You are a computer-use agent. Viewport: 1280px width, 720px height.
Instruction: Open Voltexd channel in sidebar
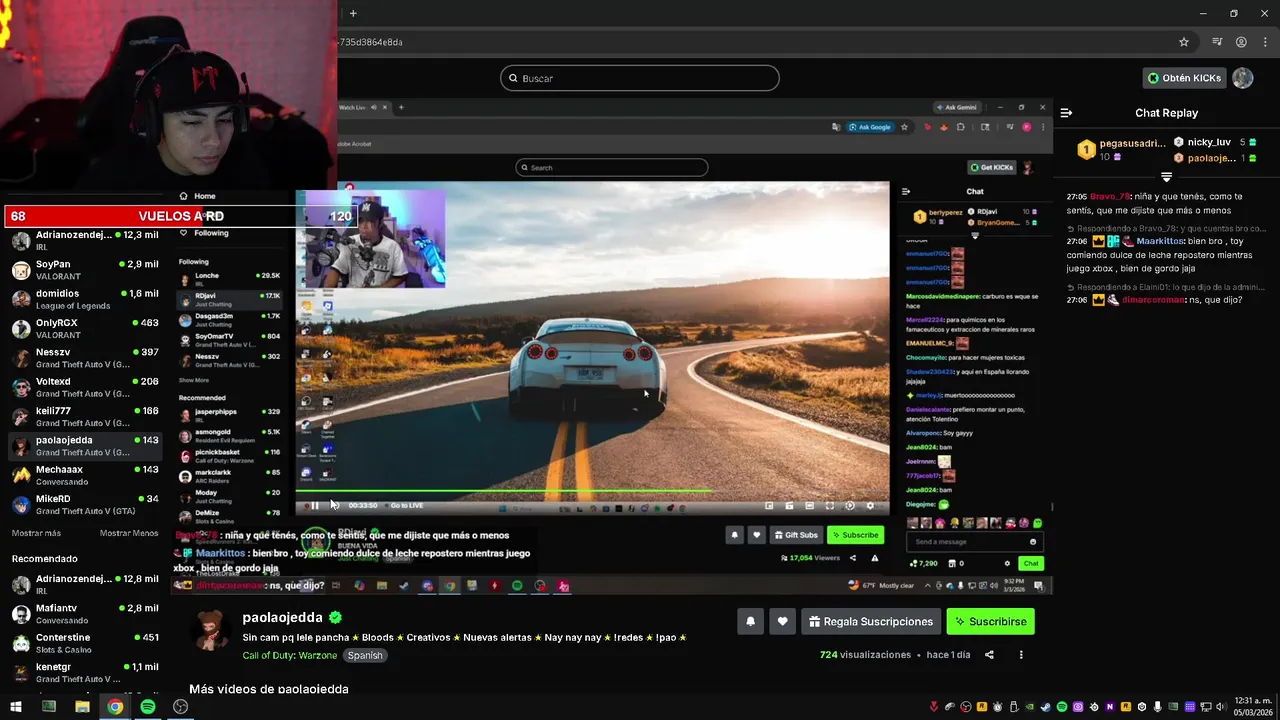point(85,387)
